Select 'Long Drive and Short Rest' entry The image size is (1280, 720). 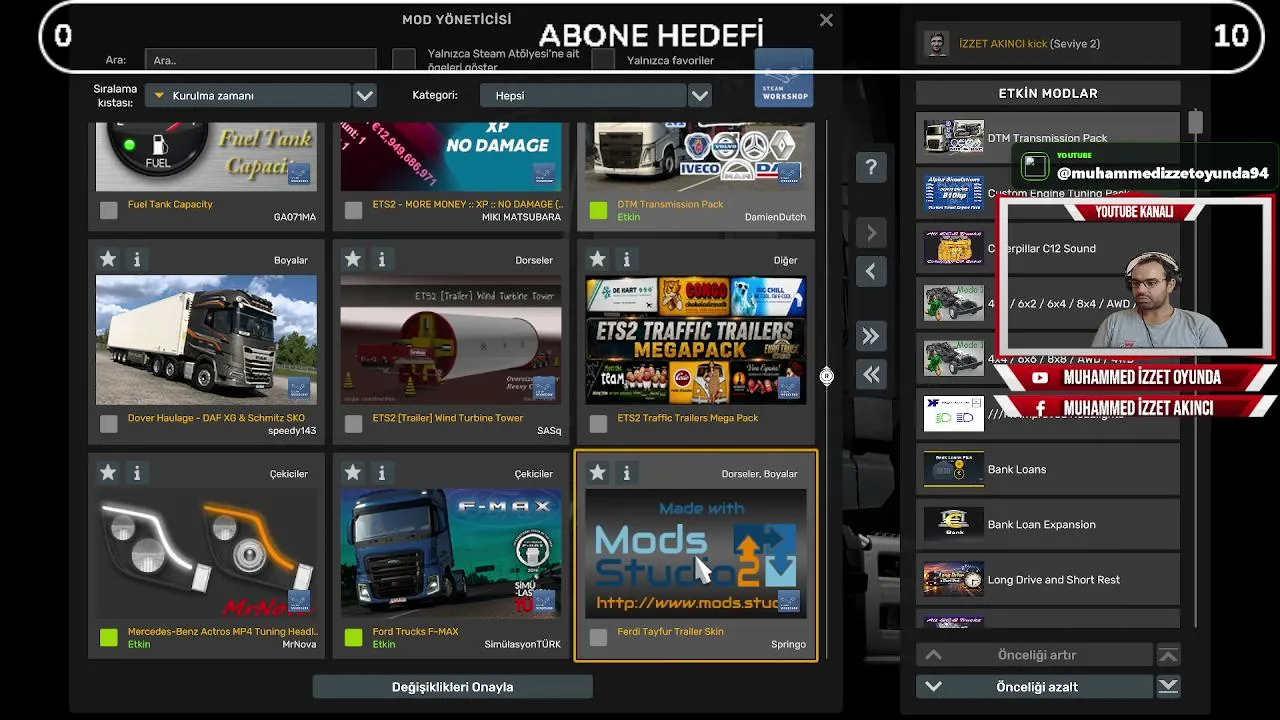(1048, 579)
